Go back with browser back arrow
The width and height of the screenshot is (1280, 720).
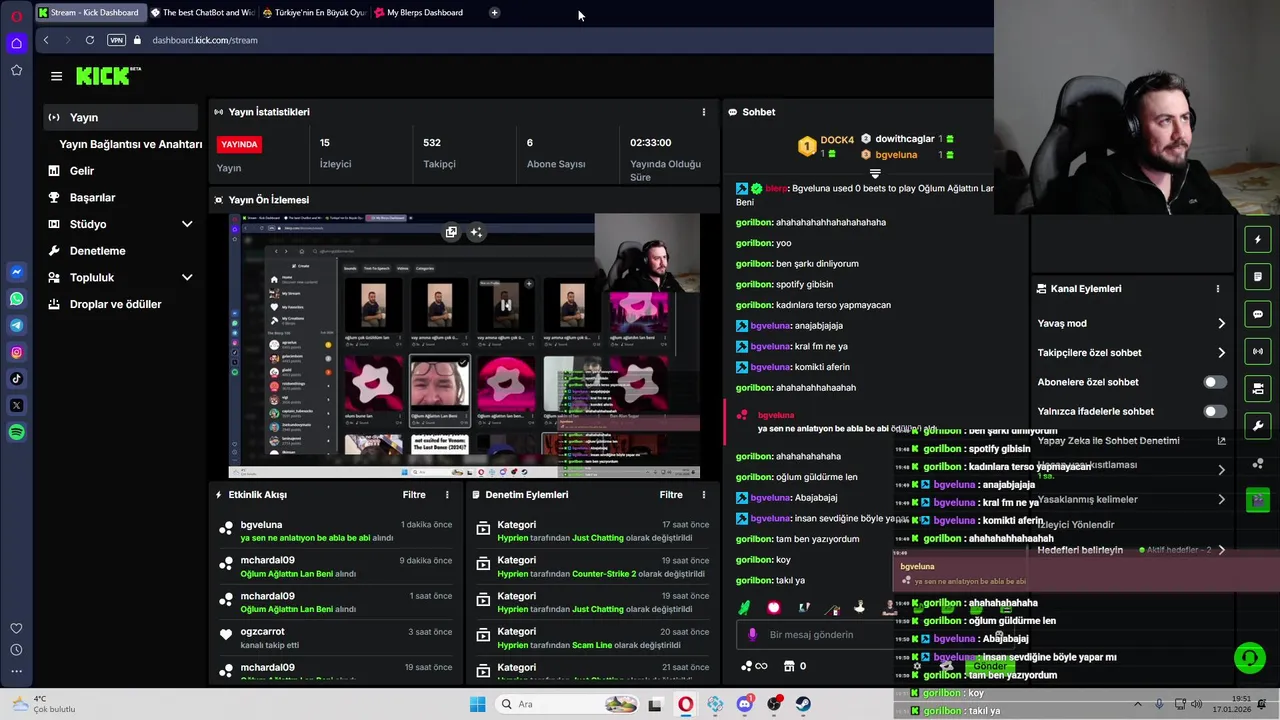[46, 40]
